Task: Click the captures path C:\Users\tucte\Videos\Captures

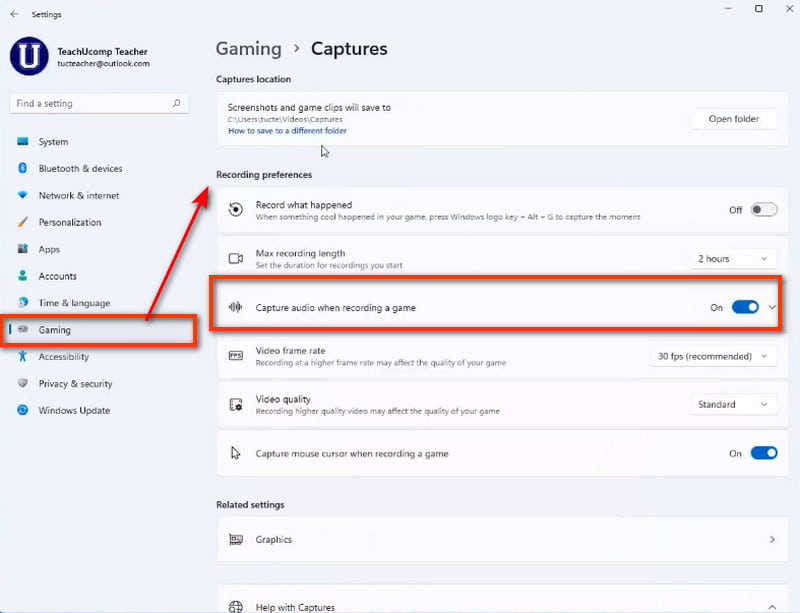Action: [285, 119]
